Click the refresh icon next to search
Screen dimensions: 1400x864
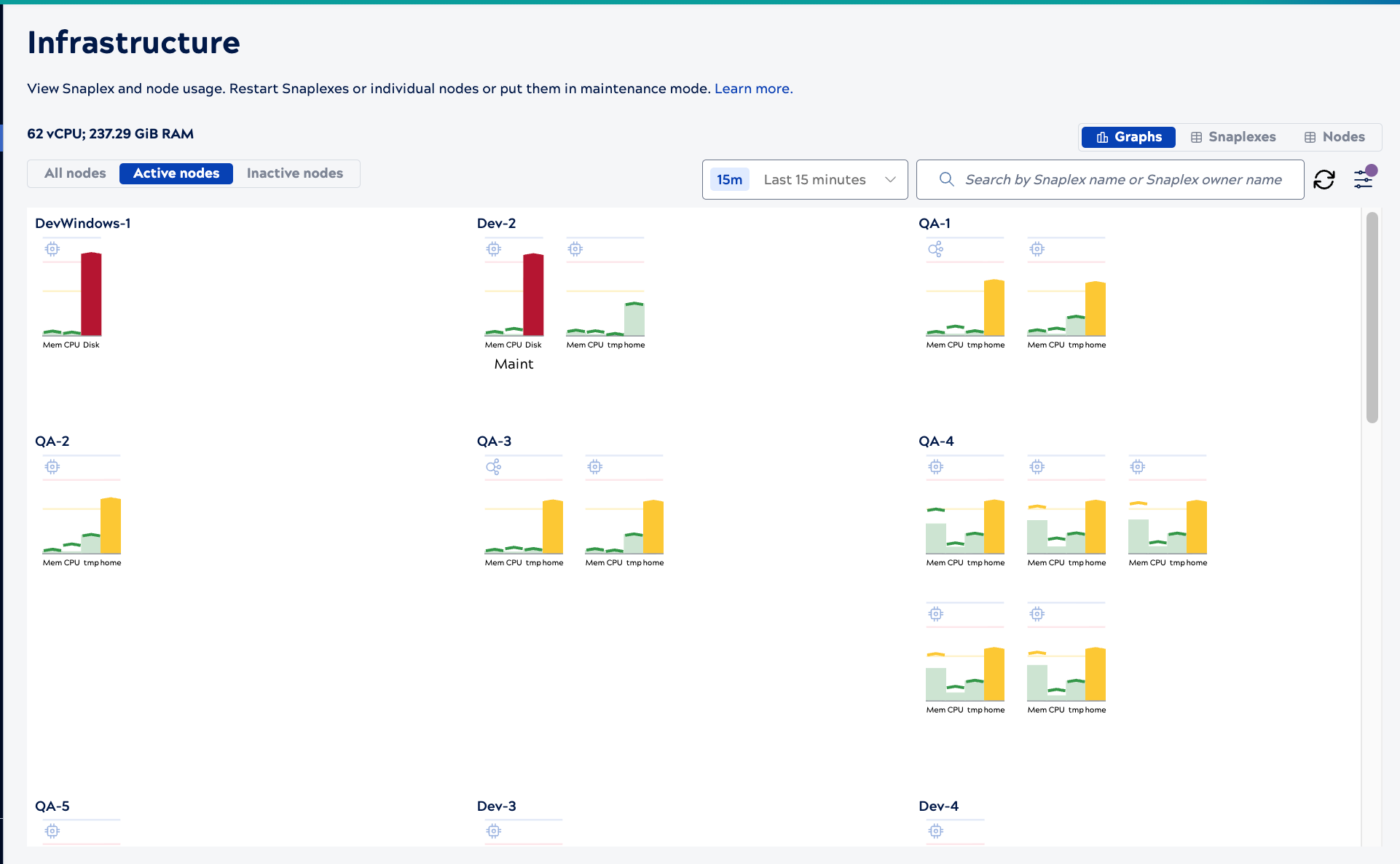(x=1324, y=179)
